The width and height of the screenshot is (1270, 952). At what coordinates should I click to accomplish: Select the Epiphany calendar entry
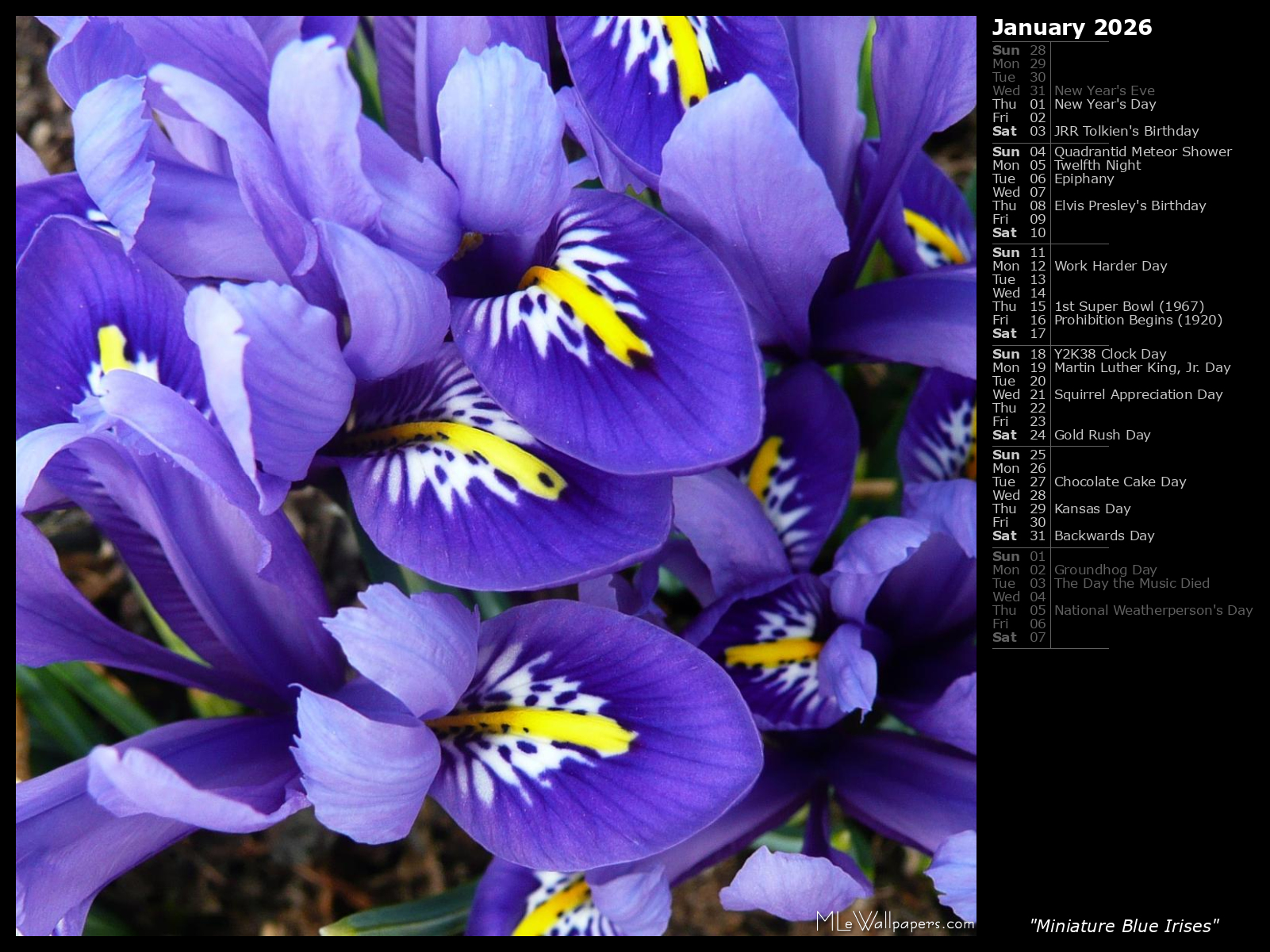point(1084,178)
